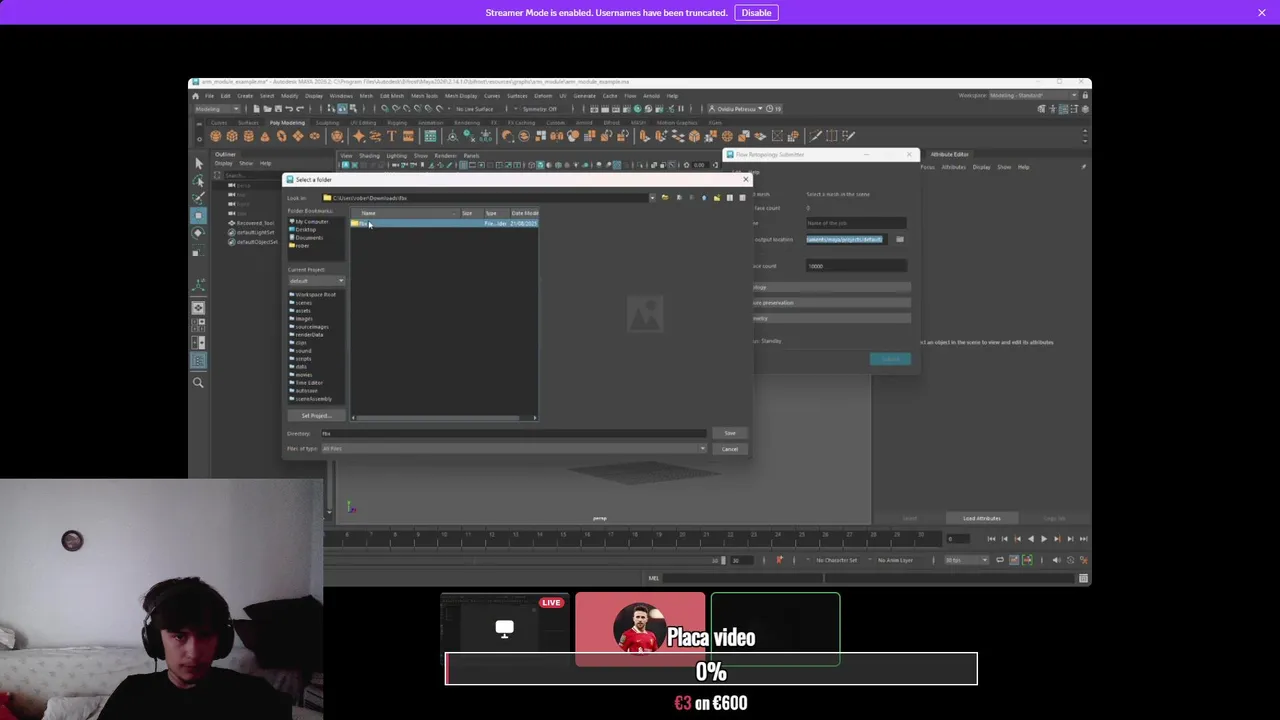Expand the Look in path dropdown

click(652, 198)
